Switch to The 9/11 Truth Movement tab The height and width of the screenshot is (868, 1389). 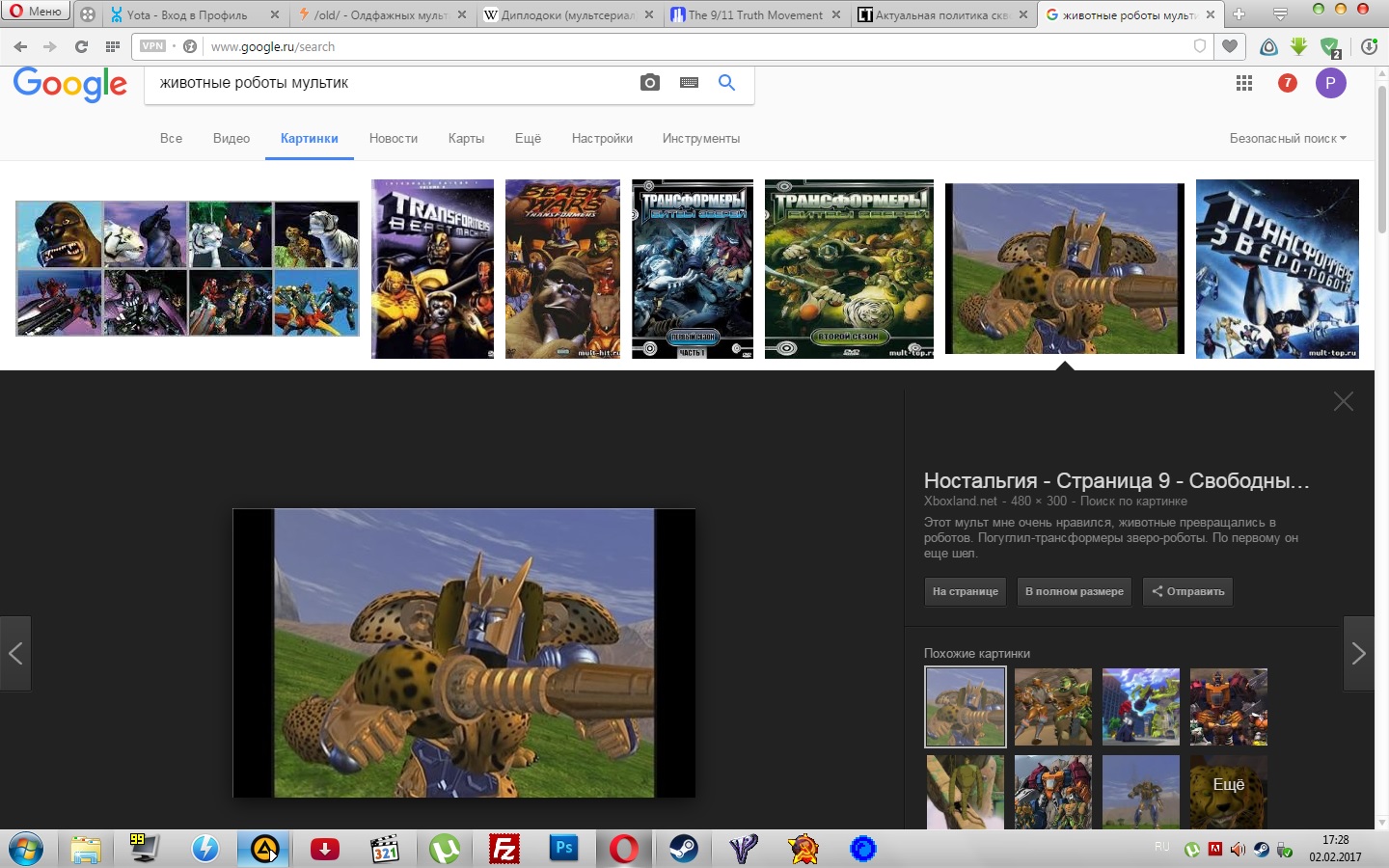click(755, 14)
